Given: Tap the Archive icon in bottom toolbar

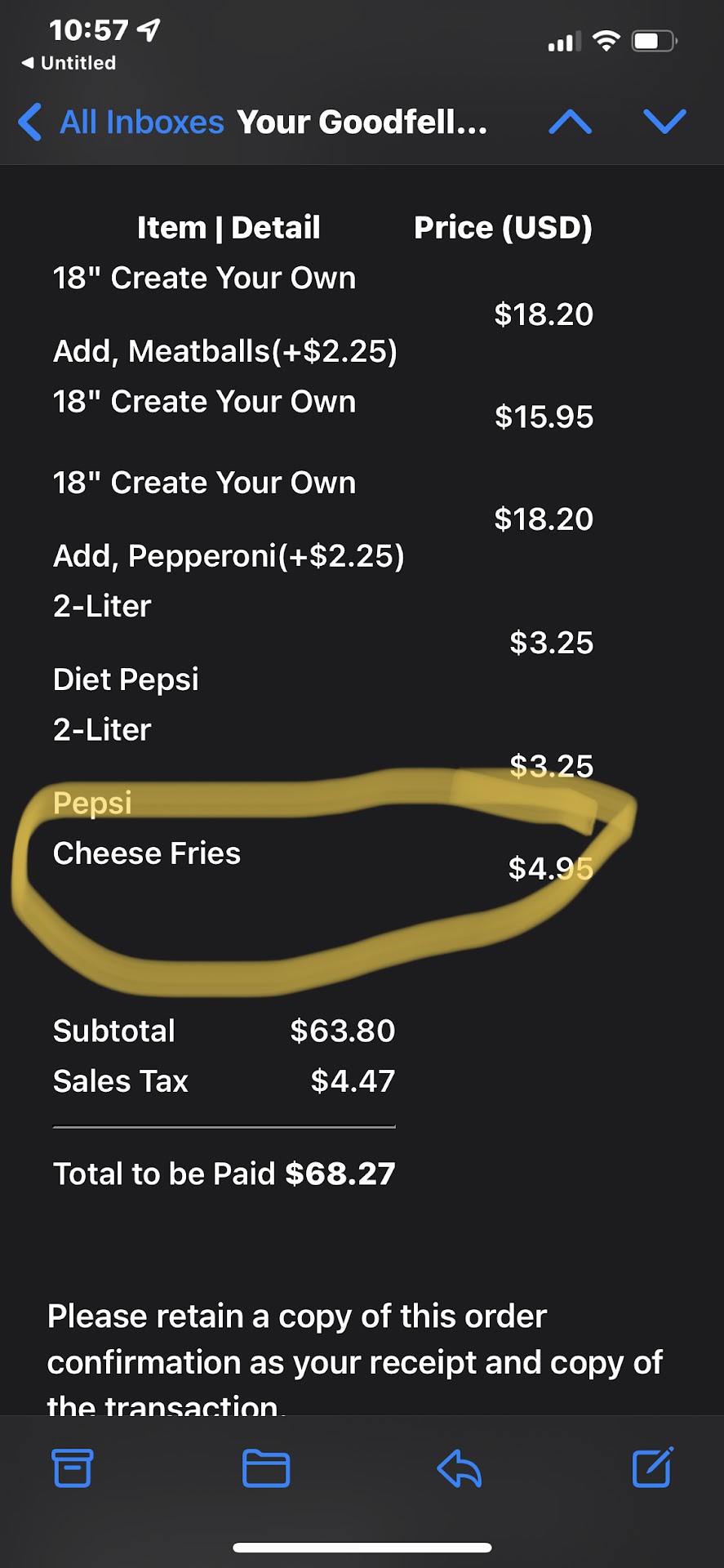Looking at the screenshot, I should pyautogui.click(x=73, y=1468).
